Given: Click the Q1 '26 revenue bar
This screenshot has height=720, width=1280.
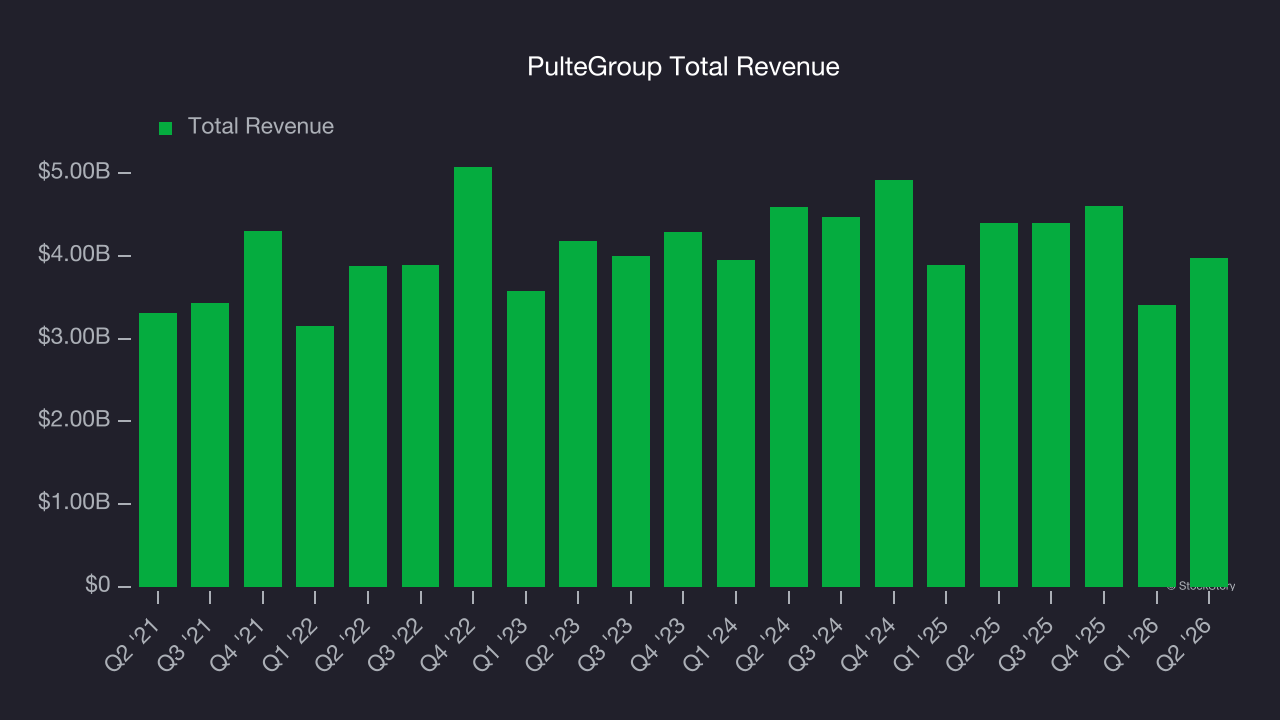Looking at the screenshot, I should point(1157,446).
